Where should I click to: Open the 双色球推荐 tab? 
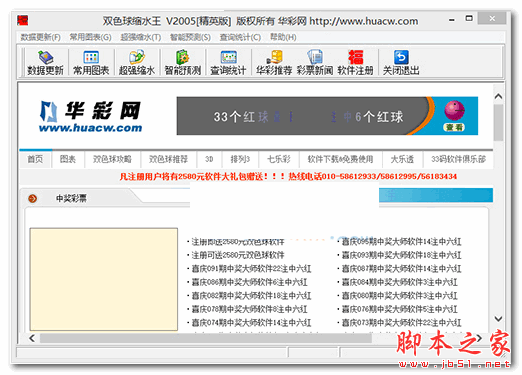coord(168,159)
